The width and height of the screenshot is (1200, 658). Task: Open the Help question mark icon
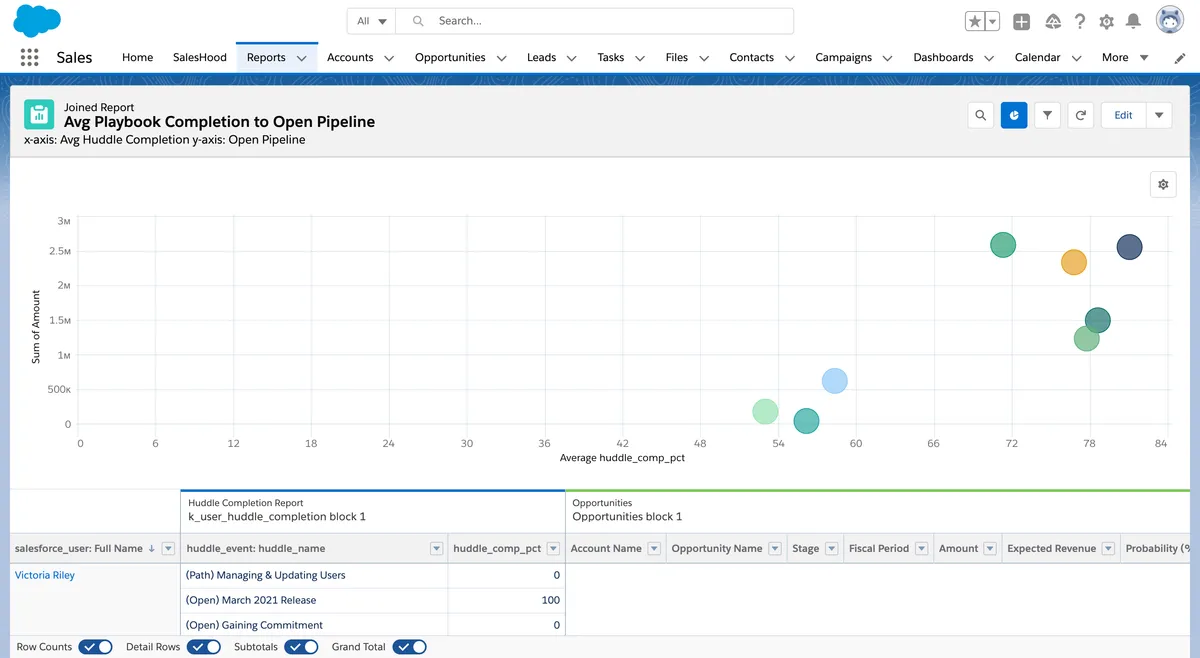tap(1080, 21)
